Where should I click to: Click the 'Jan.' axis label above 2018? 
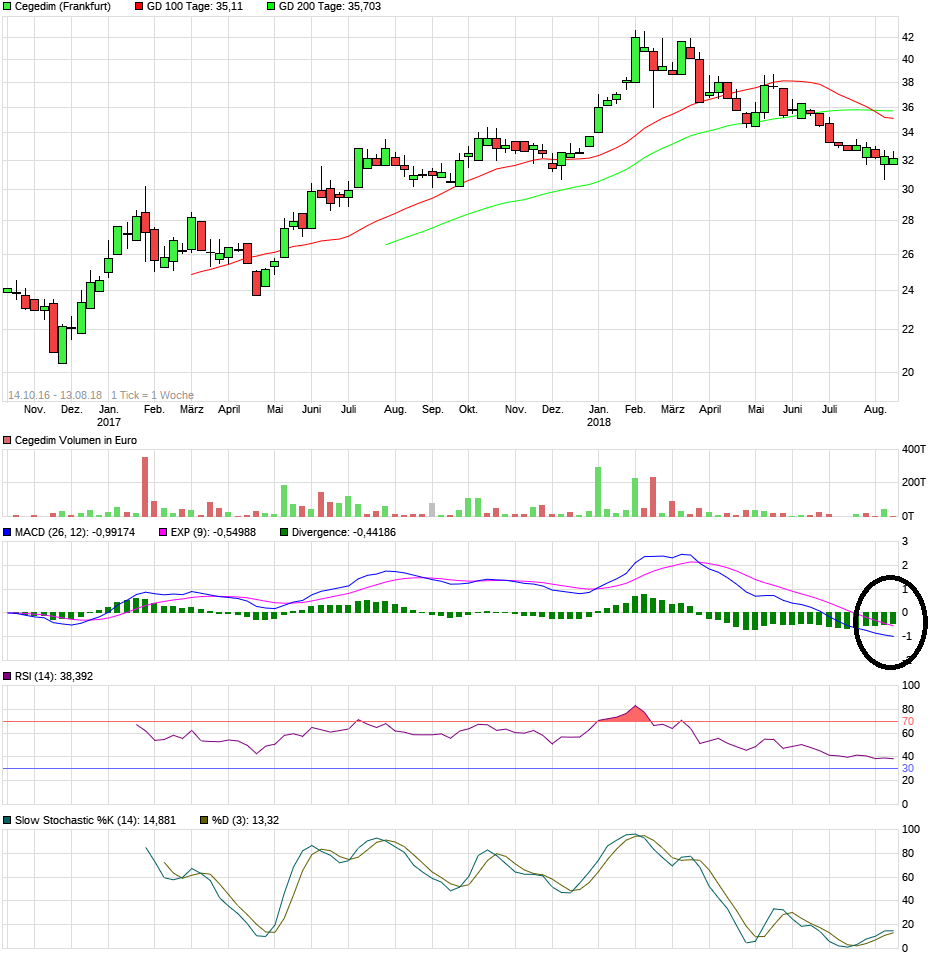(599, 410)
